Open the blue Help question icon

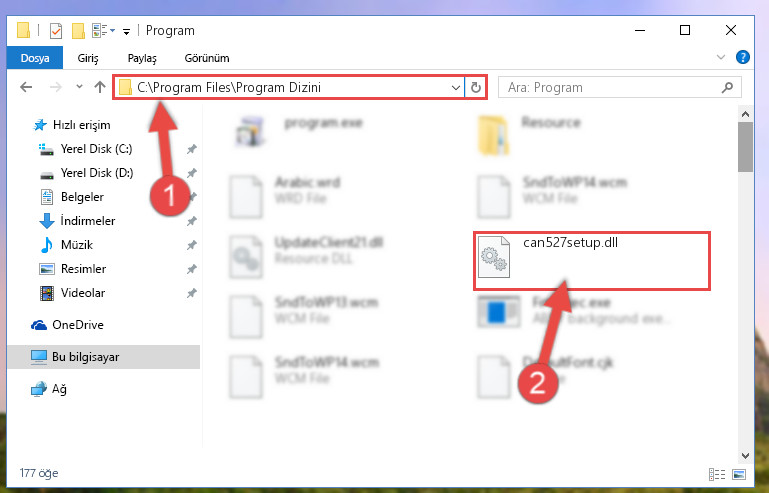pyautogui.click(x=743, y=57)
